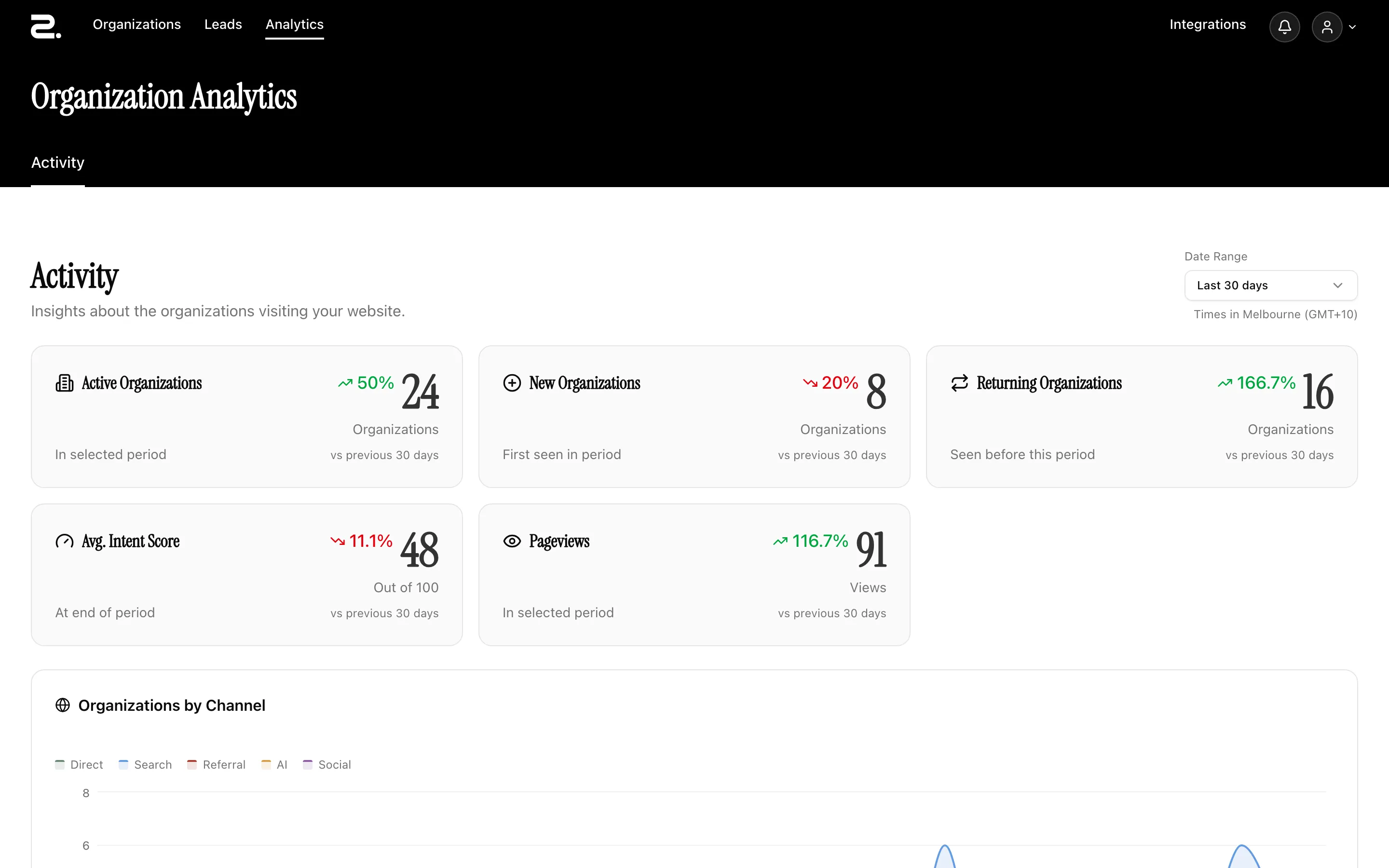Click the New Organizations plus-circle icon
Viewport: 1389px width, 868px height.
[512, 383]
